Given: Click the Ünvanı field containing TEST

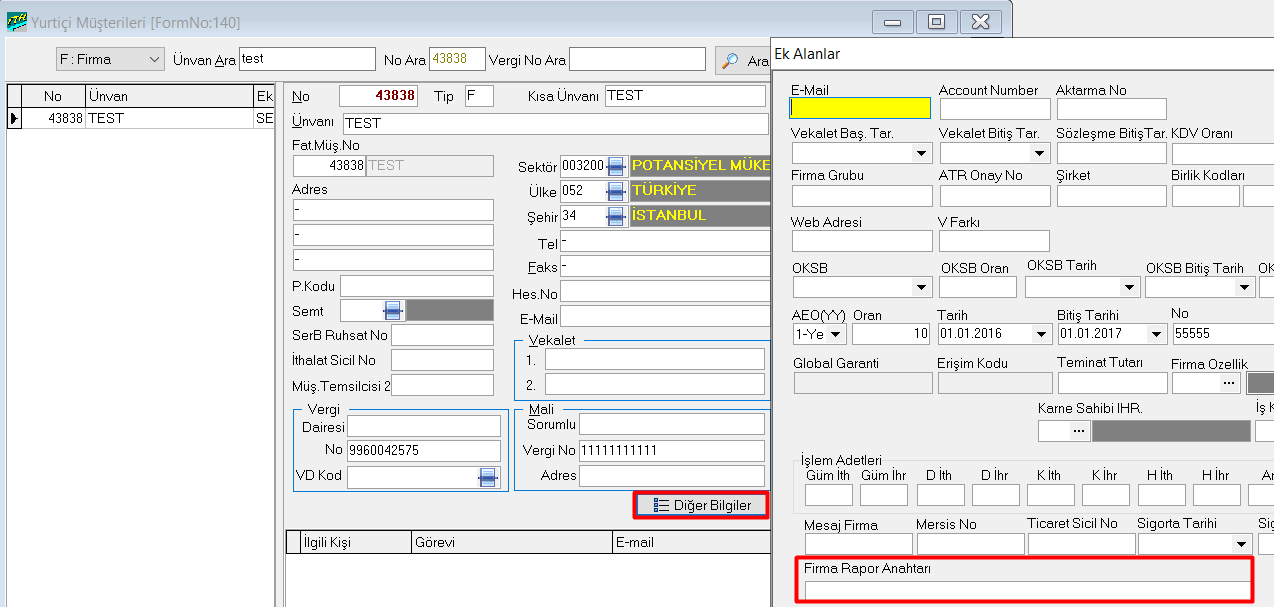Looking at the screenshot, I should [555, 124].
